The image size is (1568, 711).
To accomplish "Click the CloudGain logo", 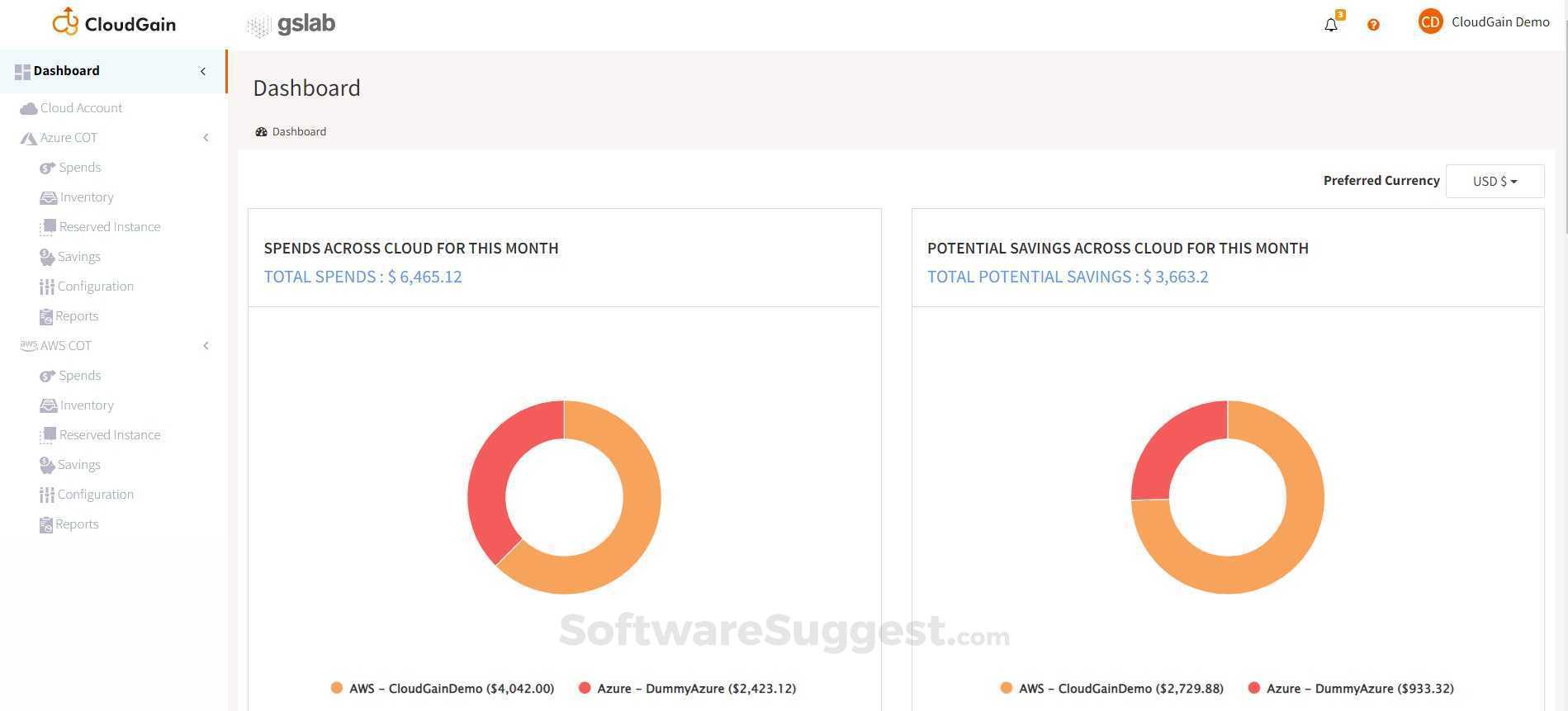I will pyautogui.click(x=114, y=23).
